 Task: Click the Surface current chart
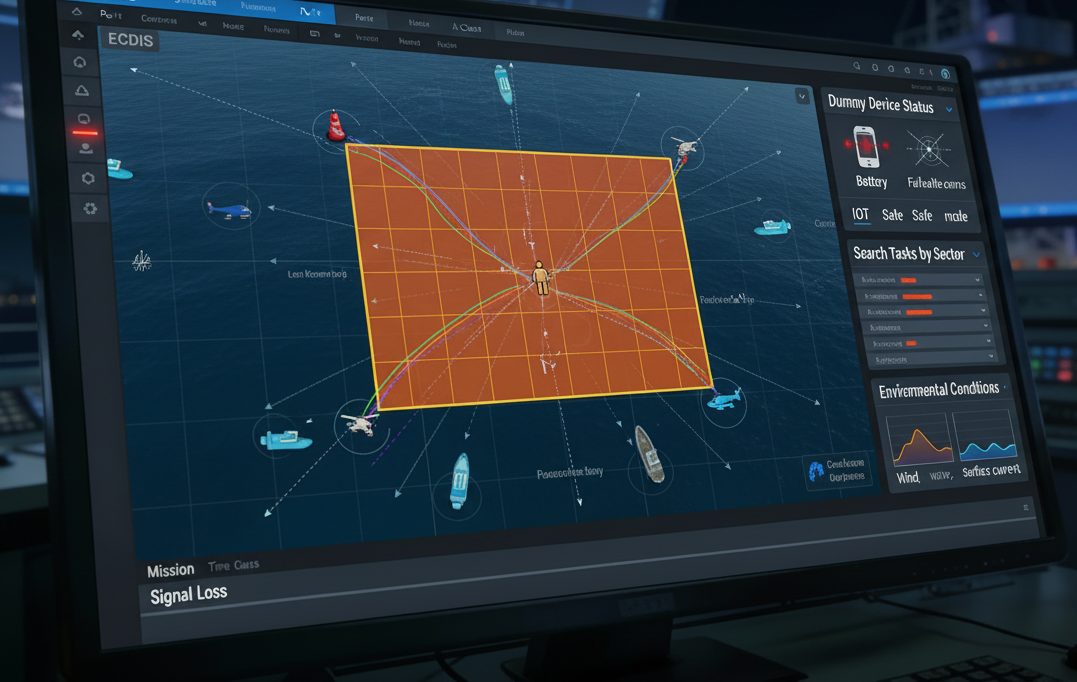[987, 438]
